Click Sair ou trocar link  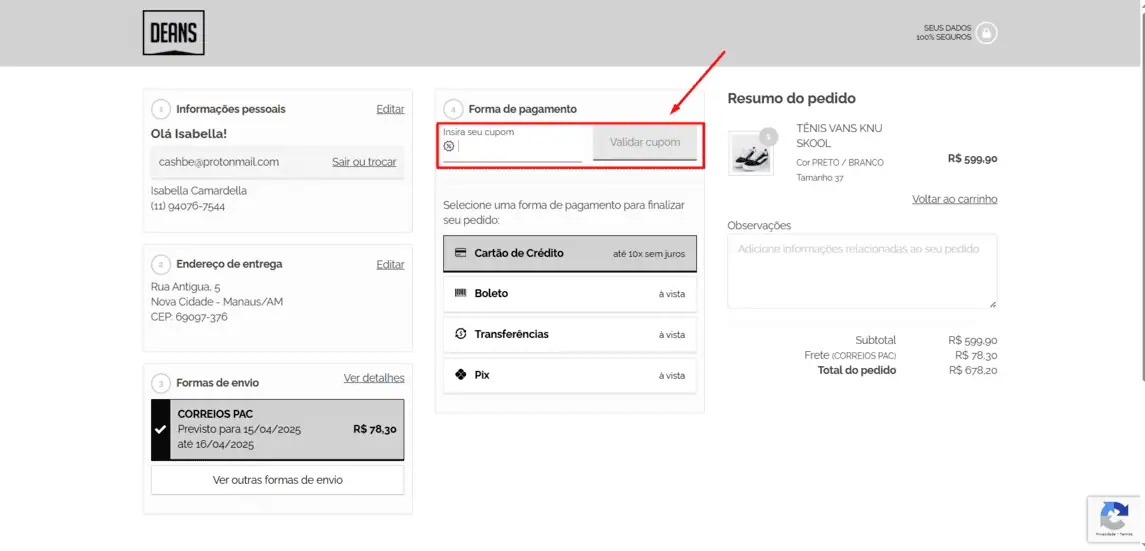pyautogui.click(x=364, y=162)
